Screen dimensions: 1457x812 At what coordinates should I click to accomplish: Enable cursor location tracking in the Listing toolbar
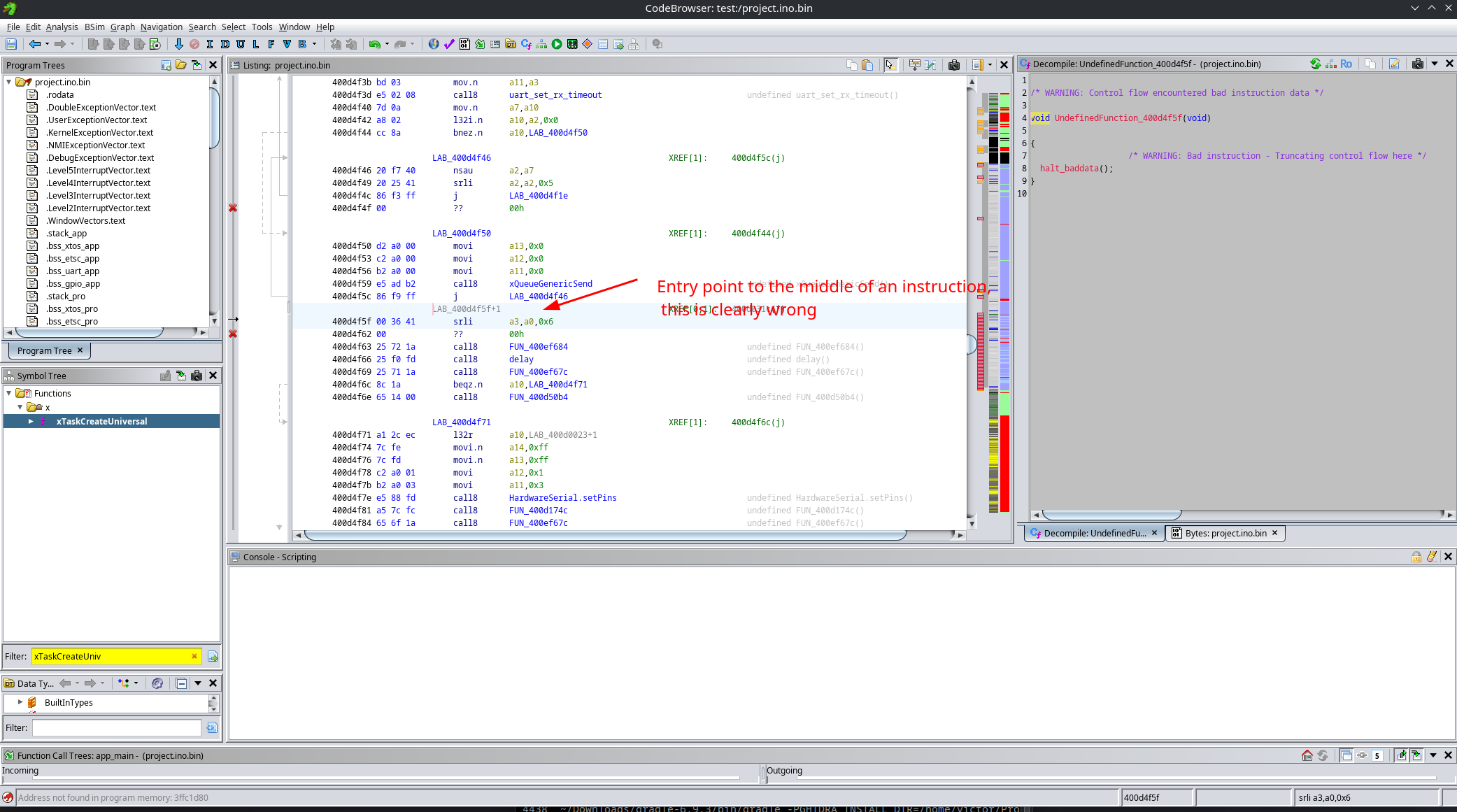[890, 64]
